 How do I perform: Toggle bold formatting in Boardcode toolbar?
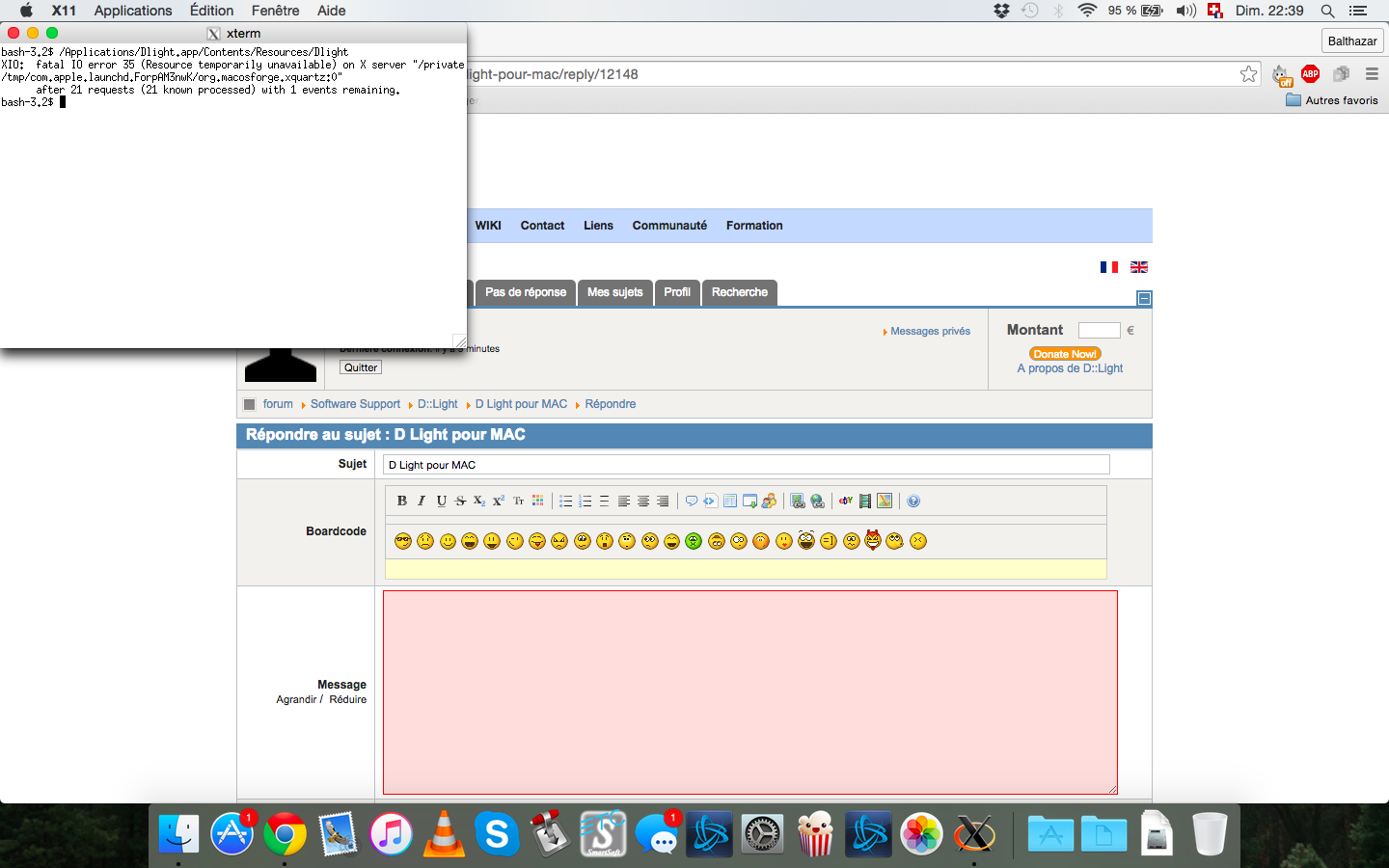pyautogui.click(x=402, y=501)
